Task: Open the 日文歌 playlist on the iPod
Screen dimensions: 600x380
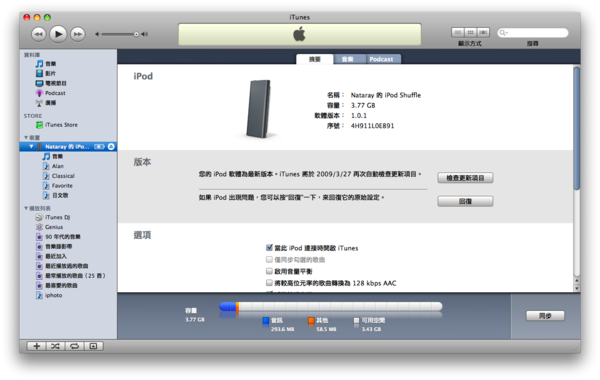Action: pos(55,195)
